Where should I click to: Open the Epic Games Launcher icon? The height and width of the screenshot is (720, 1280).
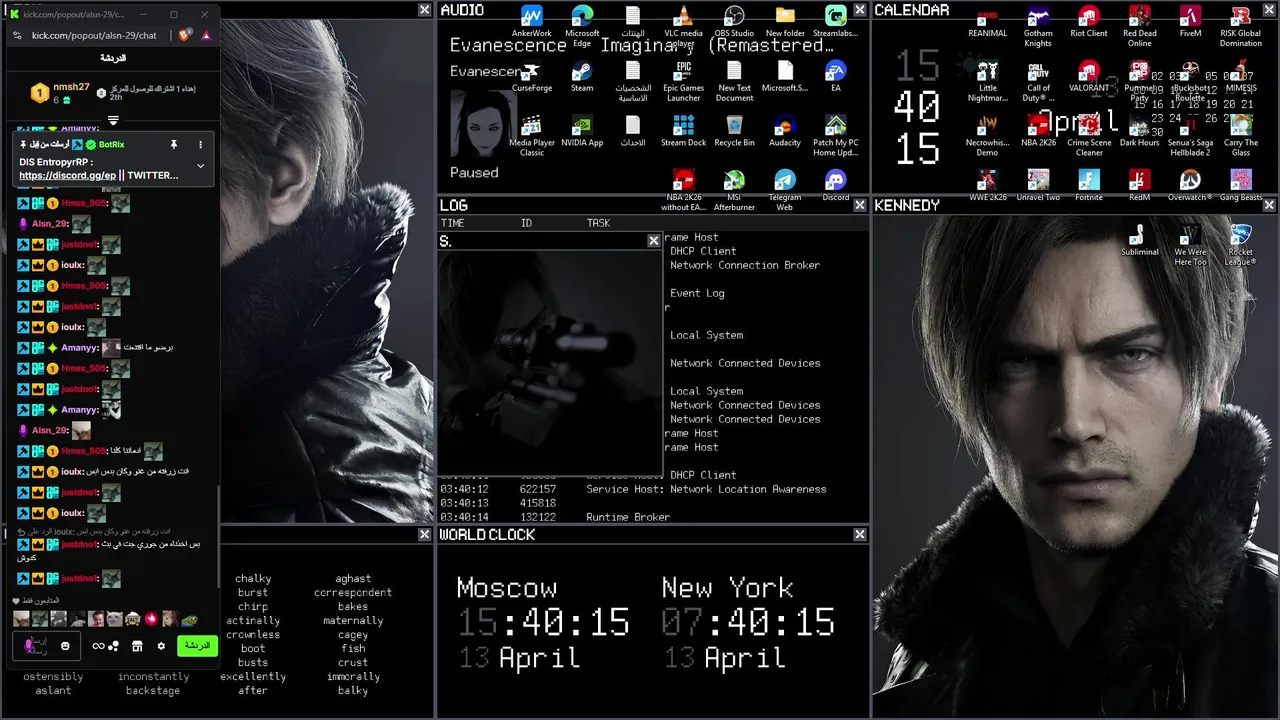(x=683, y=82)
